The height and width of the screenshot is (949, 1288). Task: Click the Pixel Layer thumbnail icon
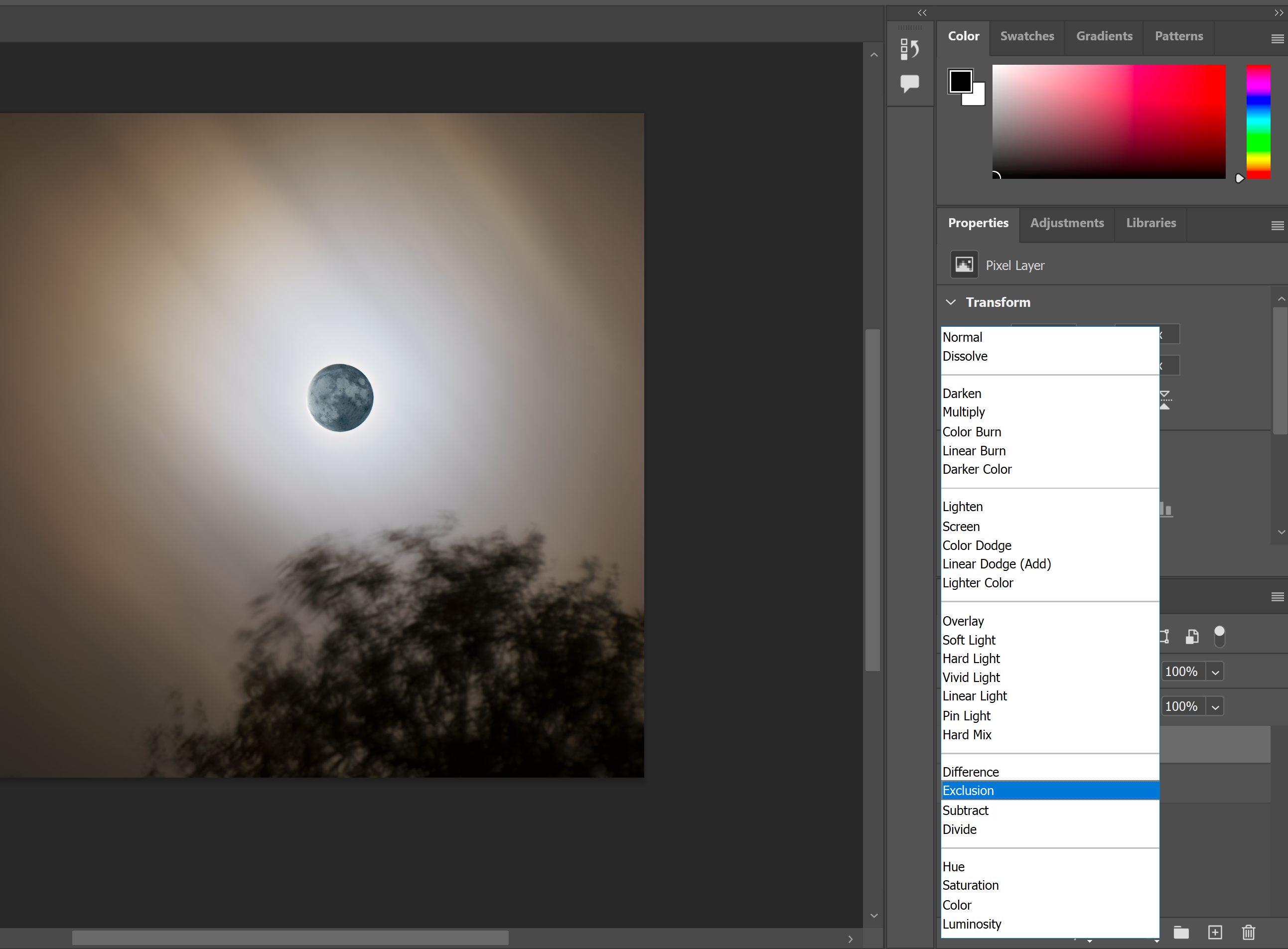pyautogui.click(x=964, y=264)
